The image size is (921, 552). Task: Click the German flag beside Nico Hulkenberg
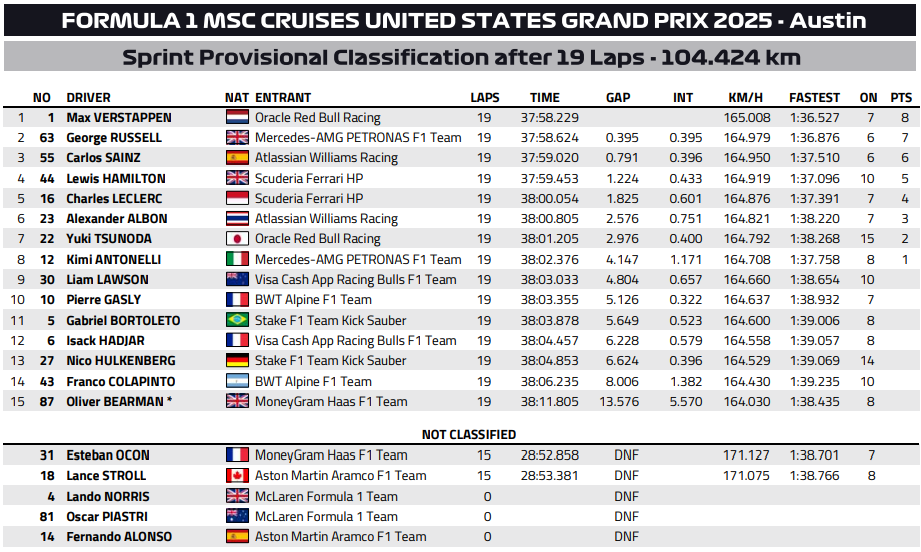[x=237, y=360]
